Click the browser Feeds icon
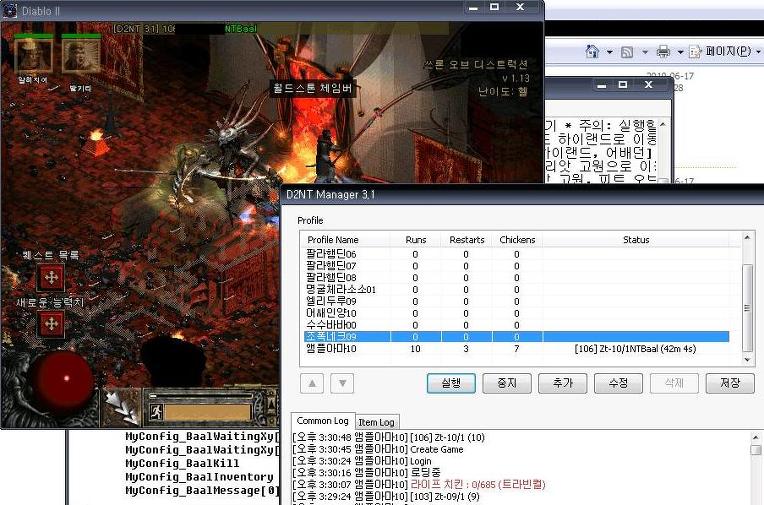This screenshot has width=764, height=505. pos(627,51)
